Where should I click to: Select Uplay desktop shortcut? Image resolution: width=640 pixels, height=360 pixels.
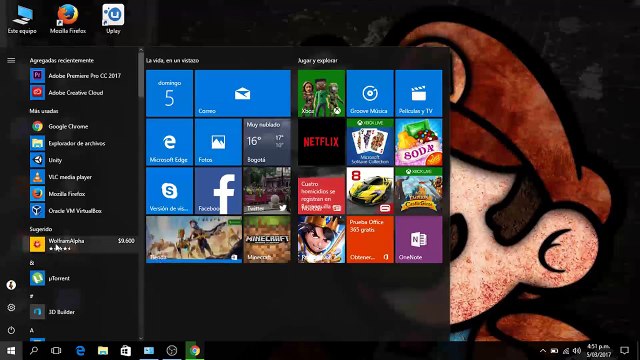[x=113, y=19]
